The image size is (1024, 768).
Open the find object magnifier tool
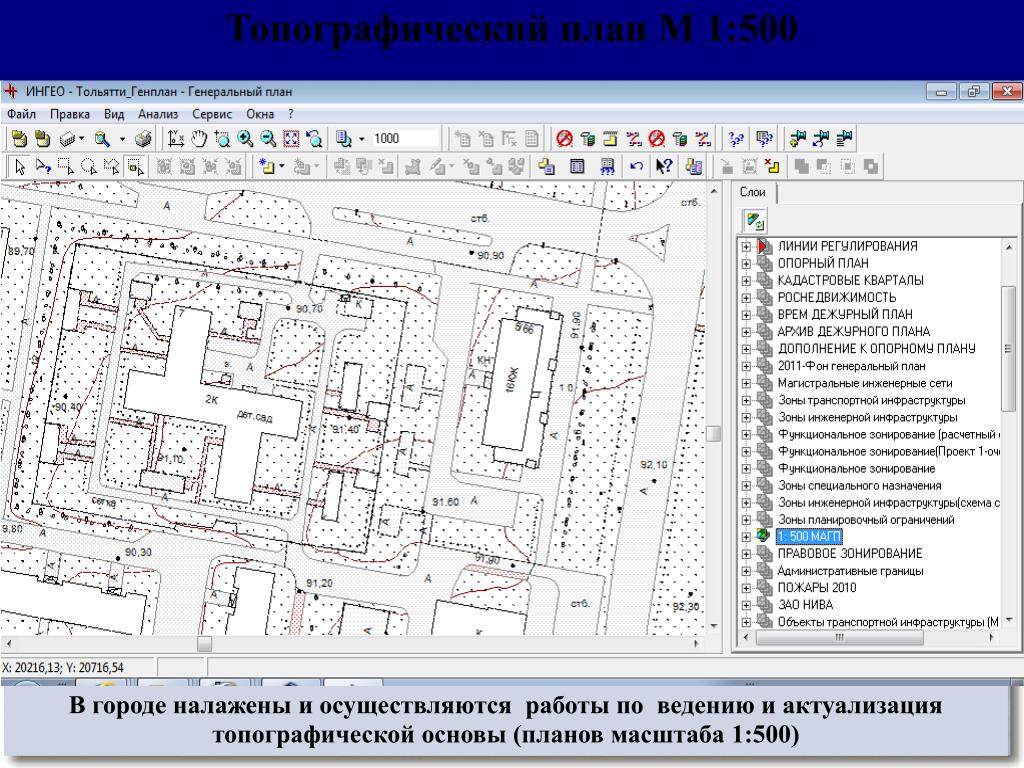pyautogui.click(x=102, y=138)
